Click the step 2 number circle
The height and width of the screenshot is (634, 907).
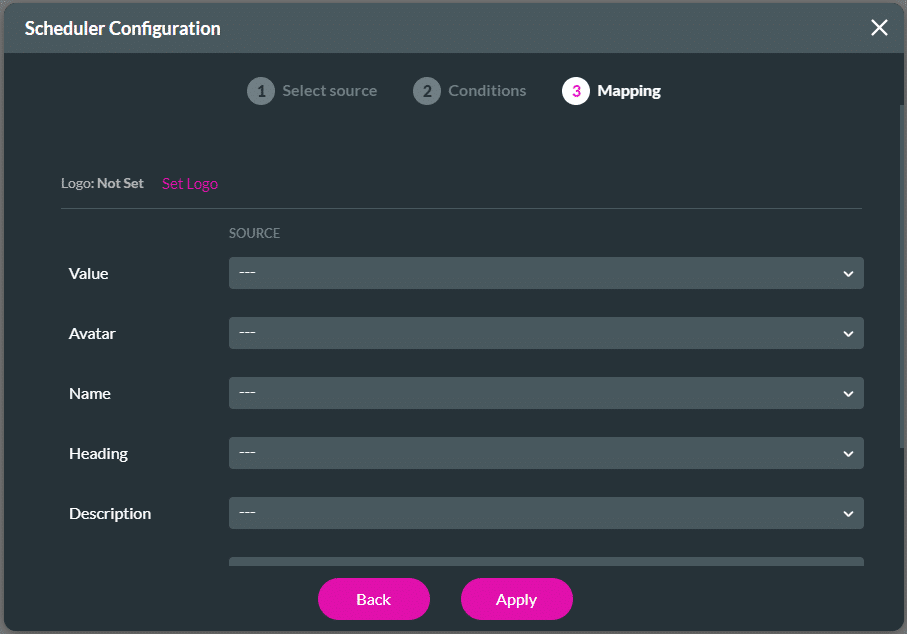coord(427,91)
